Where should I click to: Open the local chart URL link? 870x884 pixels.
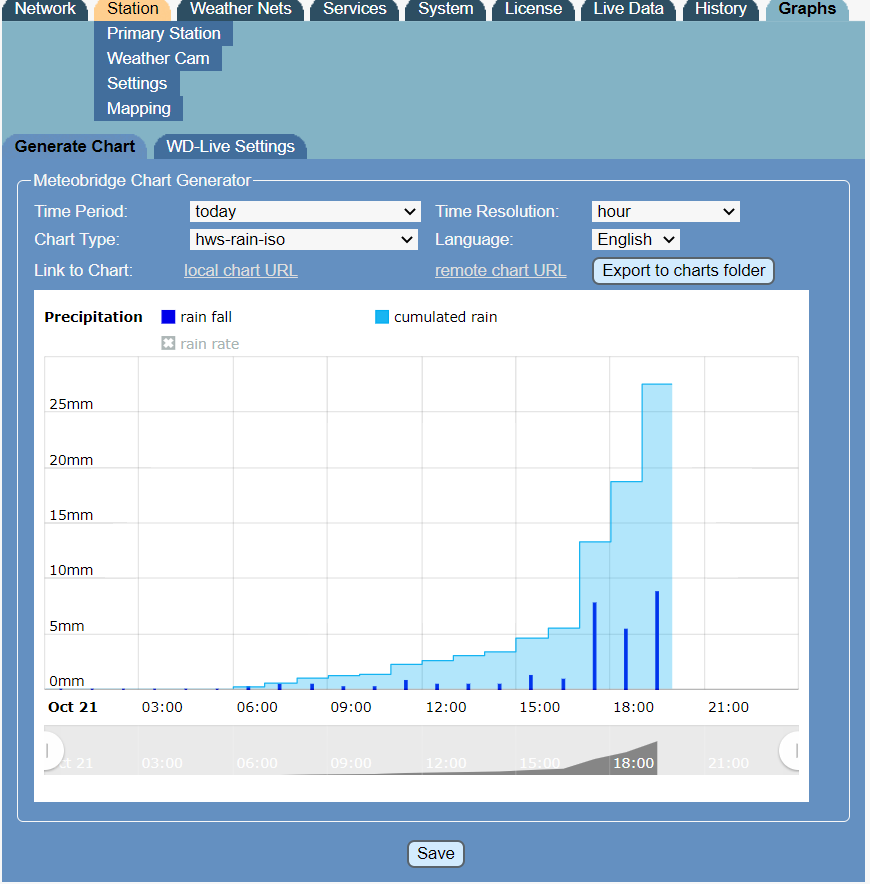(x=240, y=271)
